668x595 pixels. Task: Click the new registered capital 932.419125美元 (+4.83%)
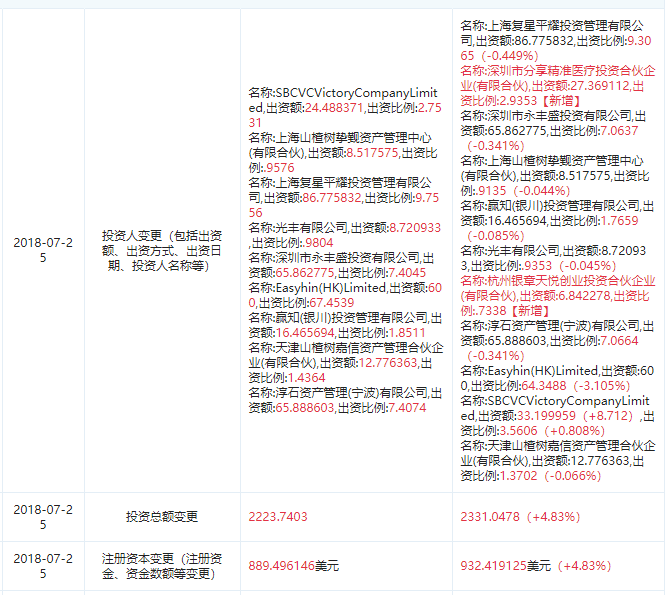[536, 566]
